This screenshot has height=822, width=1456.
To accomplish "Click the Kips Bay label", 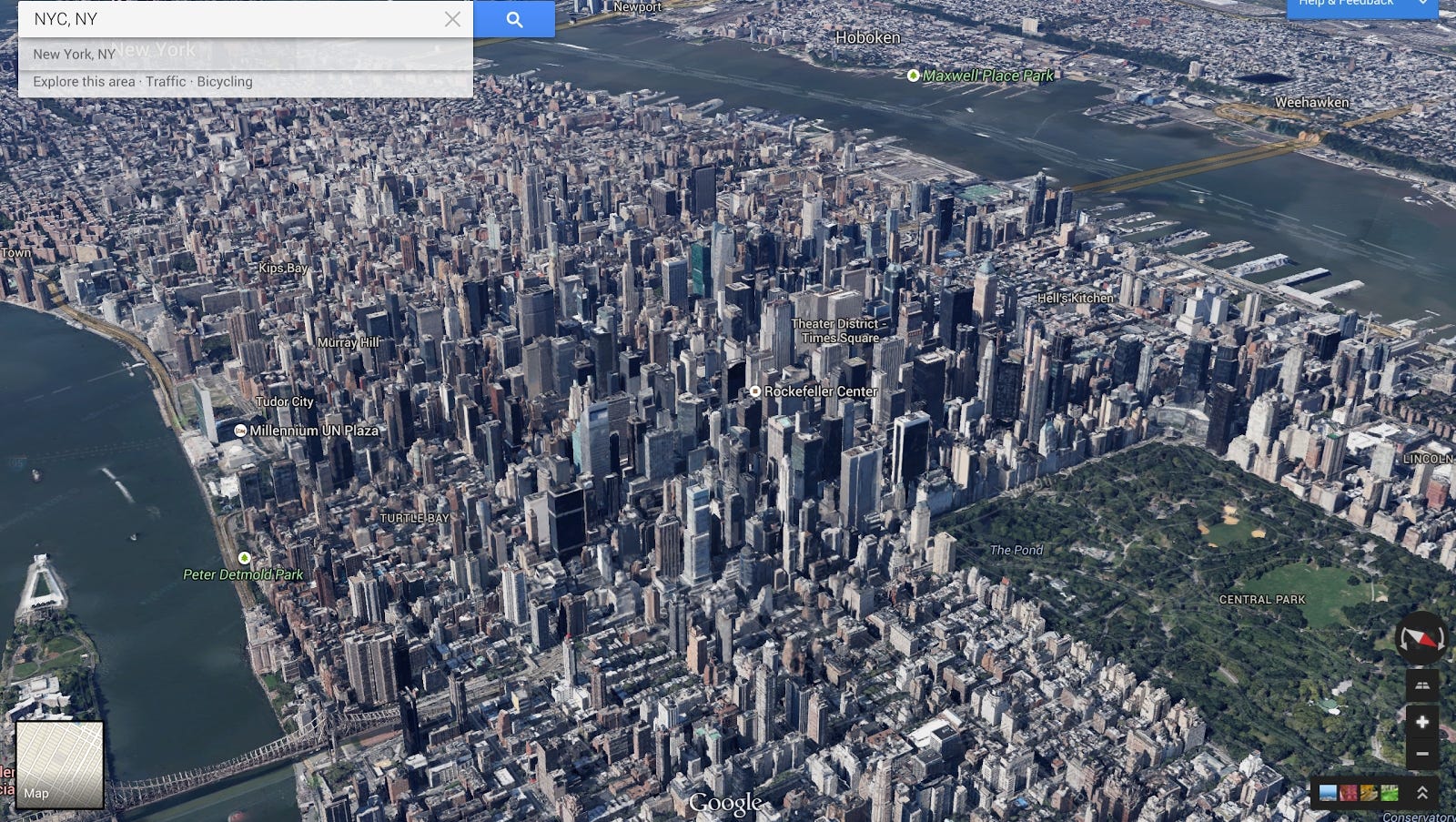I will tap(283, 268).
